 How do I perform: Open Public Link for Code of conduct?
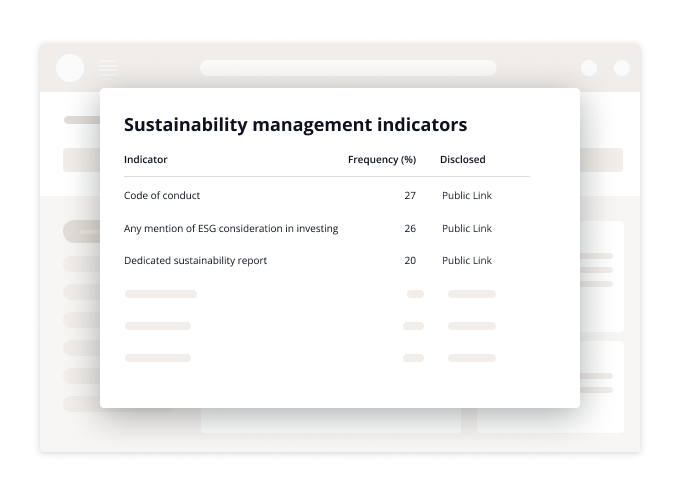pyautogui.click(x=467, y=196)
